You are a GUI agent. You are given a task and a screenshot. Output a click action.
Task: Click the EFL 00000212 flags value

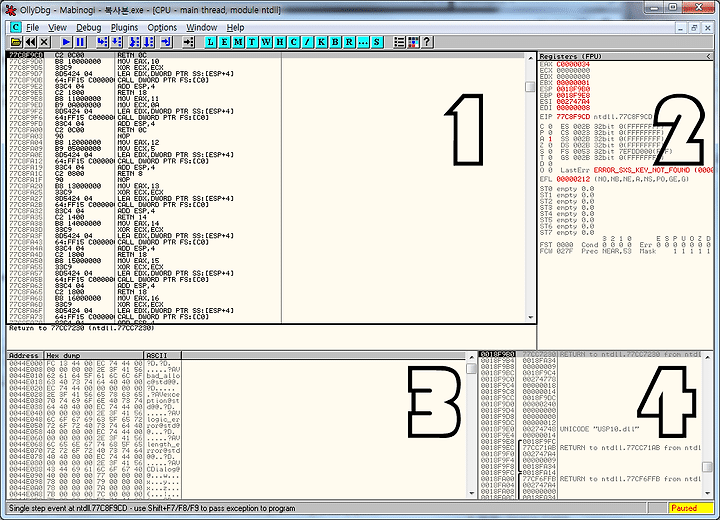pyautogui.click(x=573, y=179)
